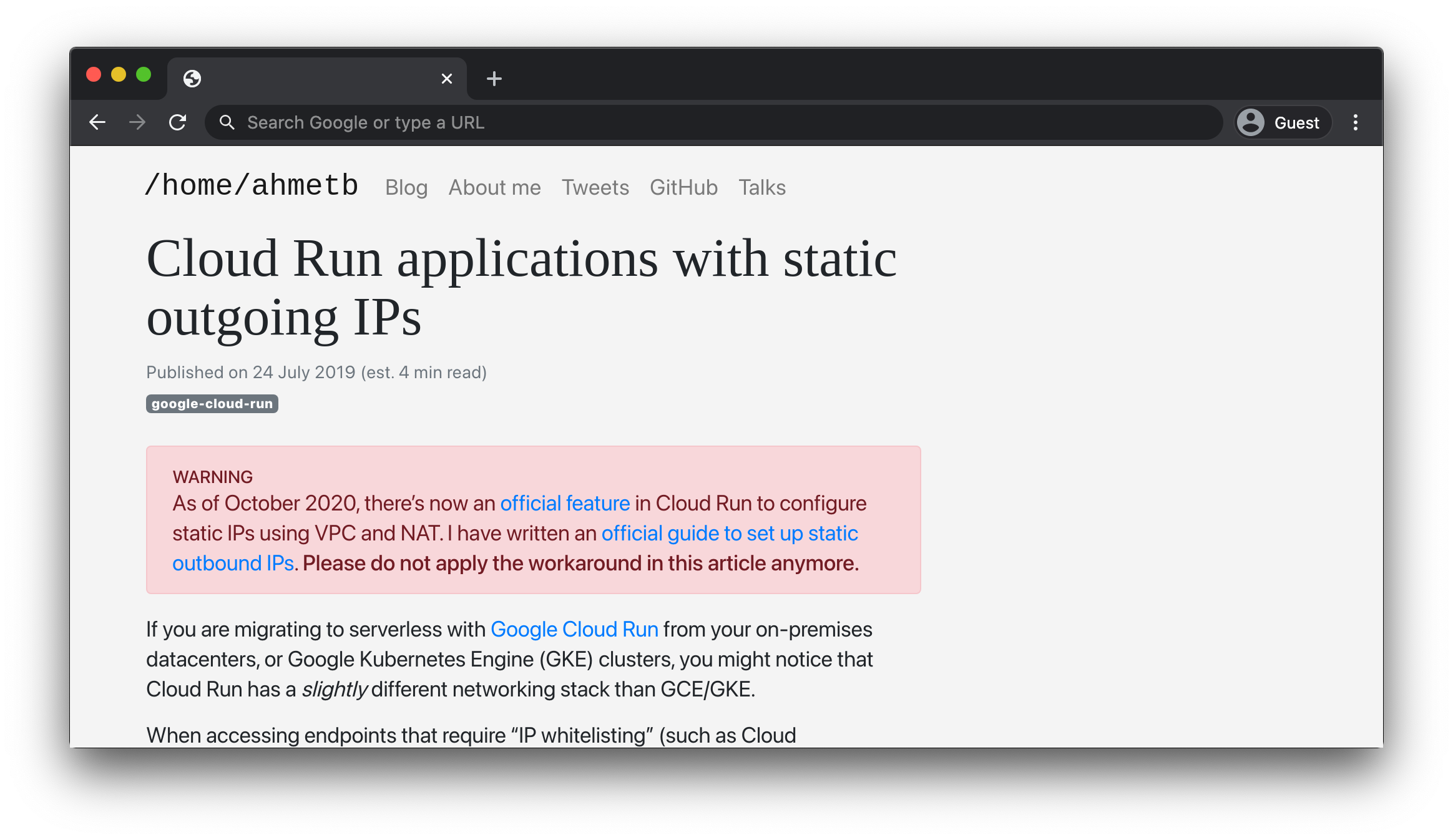Screen dimensions: 1453x840
Task: Click the browser back arrow
Action: 97,122
